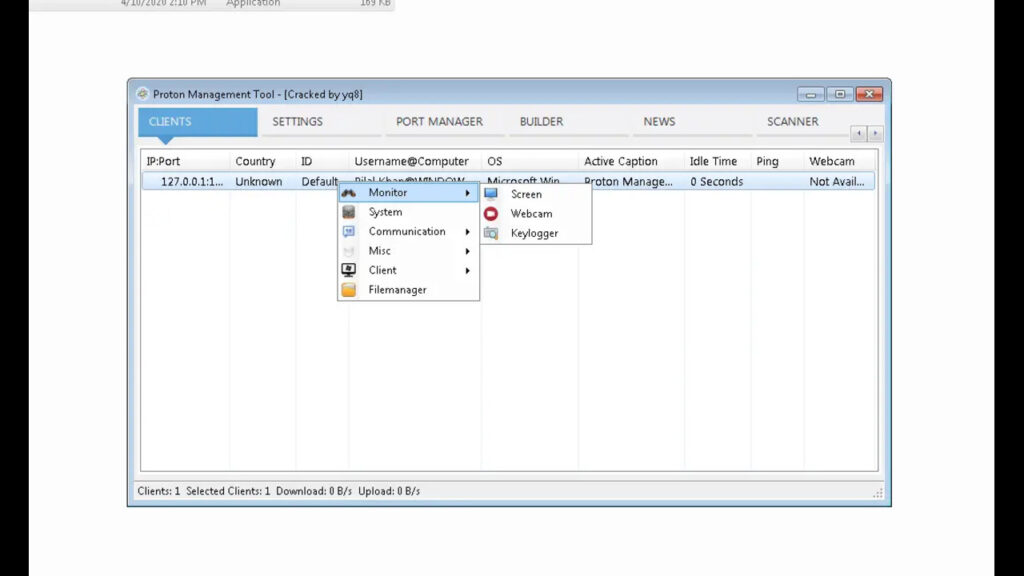Sort by the Active Caption column header
Screen dimensions: 1024x576
click(631, 161)
